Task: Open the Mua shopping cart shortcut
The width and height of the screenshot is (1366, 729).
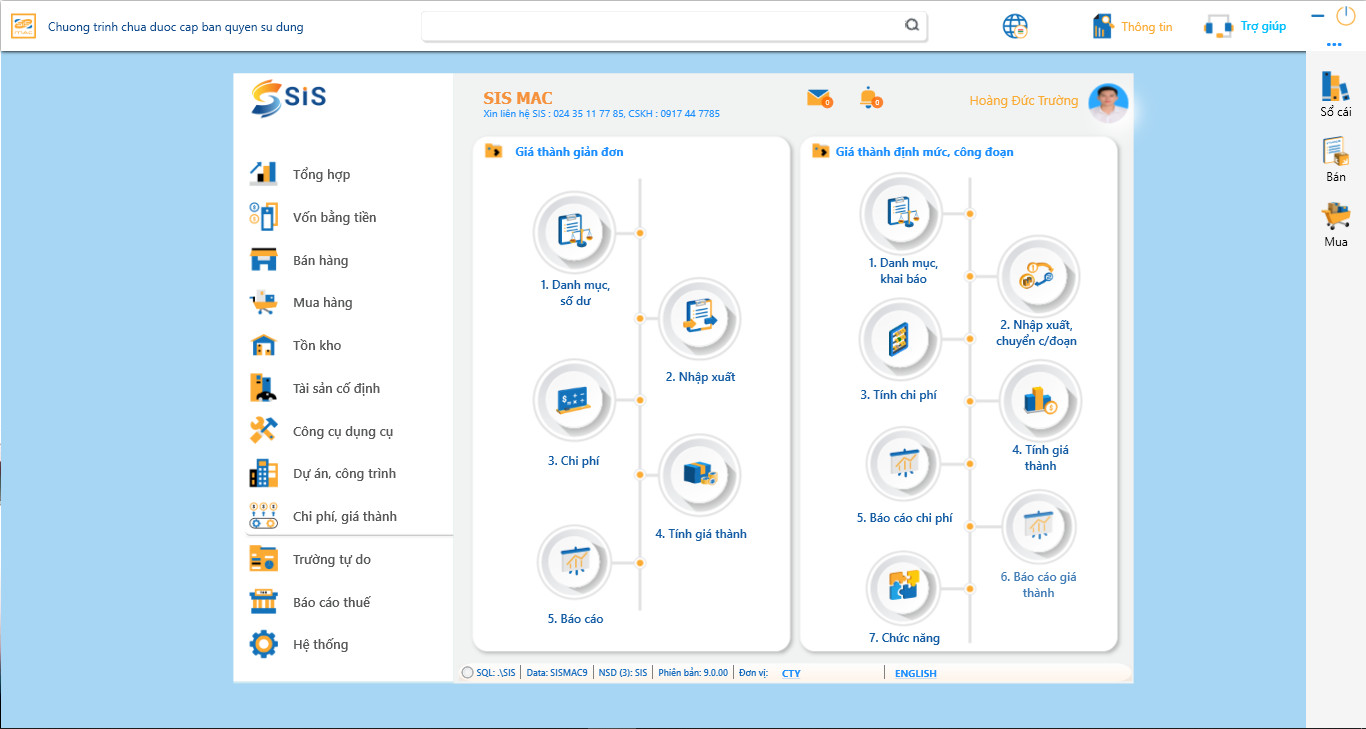Action: [1335, 216]
